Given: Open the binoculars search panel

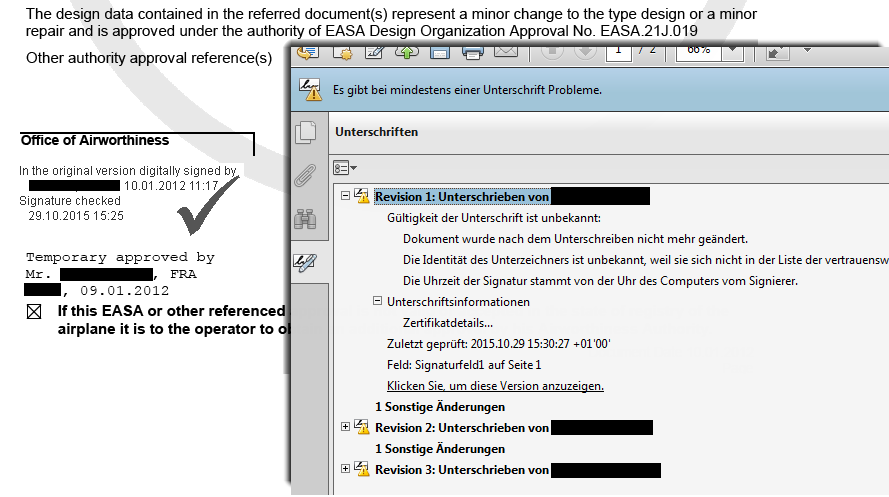Looking at the screenshot, I should pos(305,219).
